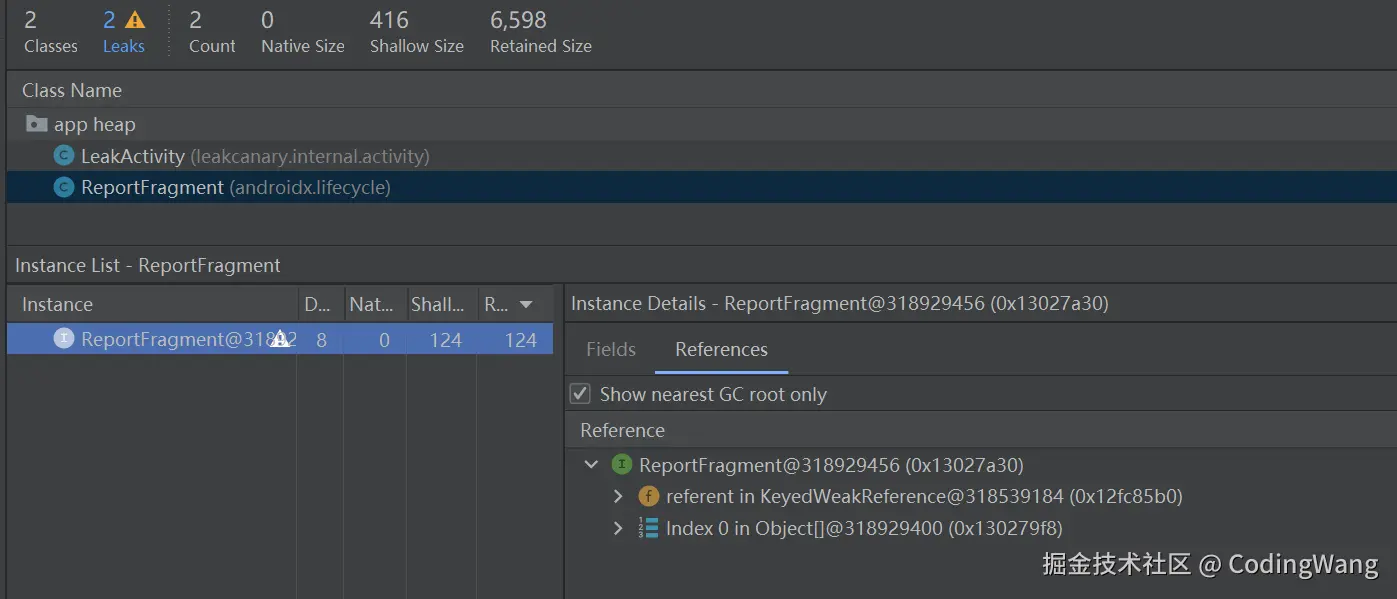This screenshot has width=1397, height=599.
Task: Click the Shallow Size column header in Instance list
Action: coord(437,305)
